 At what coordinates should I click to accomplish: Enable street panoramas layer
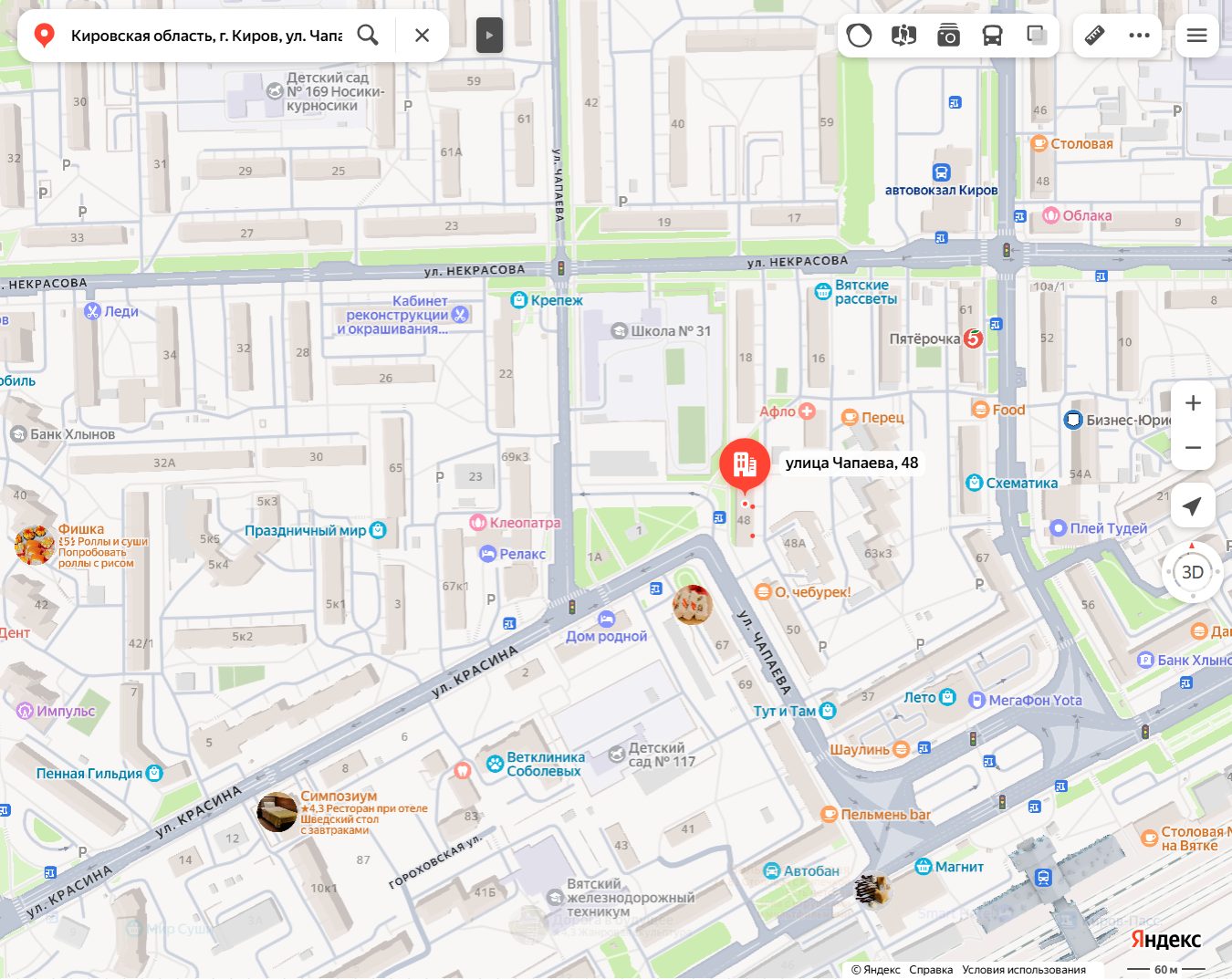pos(903,36)
